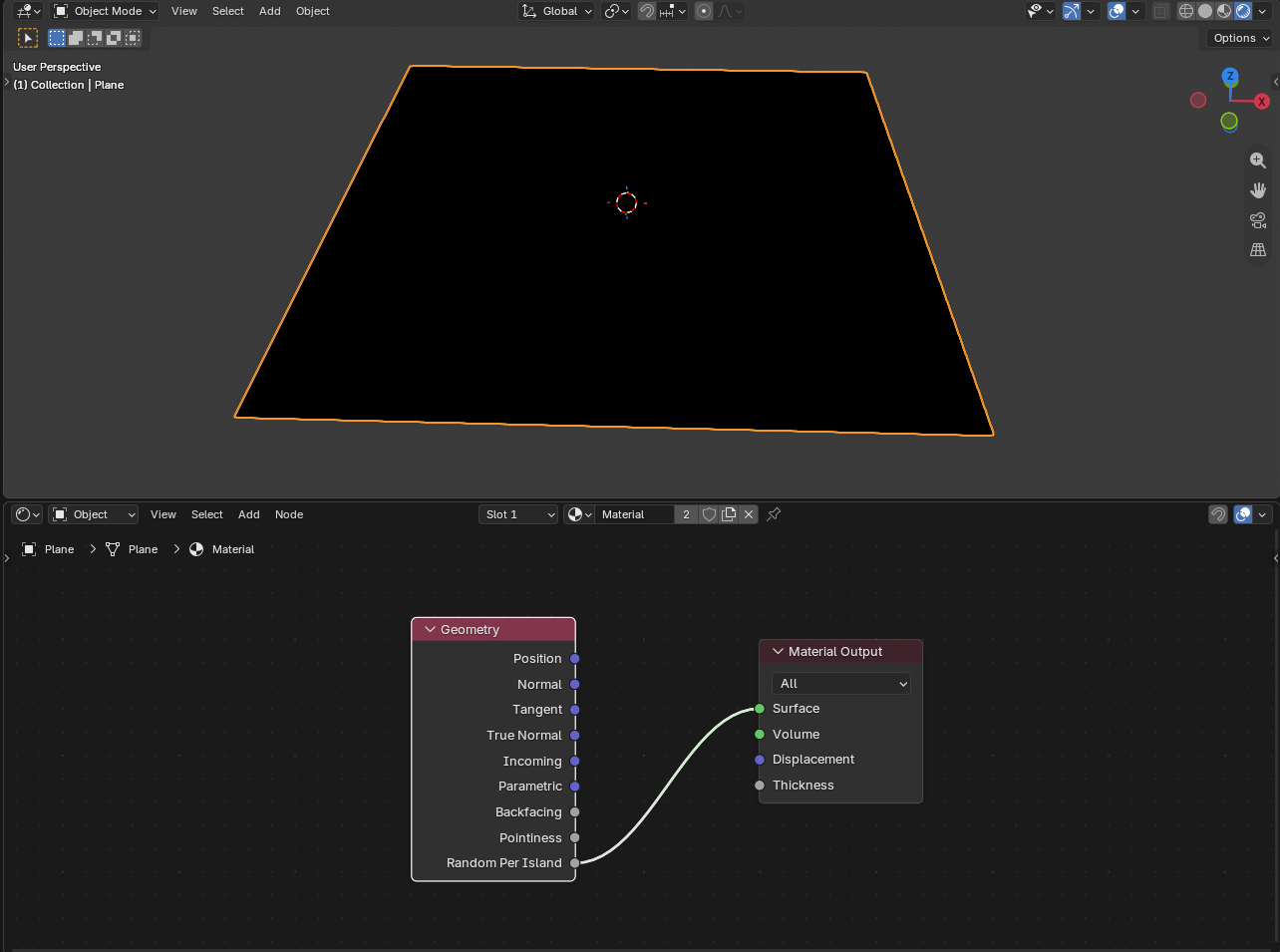Toggle the camera view icon
The width and height of the screenshot is (1280, 952).
point(1258,220)
